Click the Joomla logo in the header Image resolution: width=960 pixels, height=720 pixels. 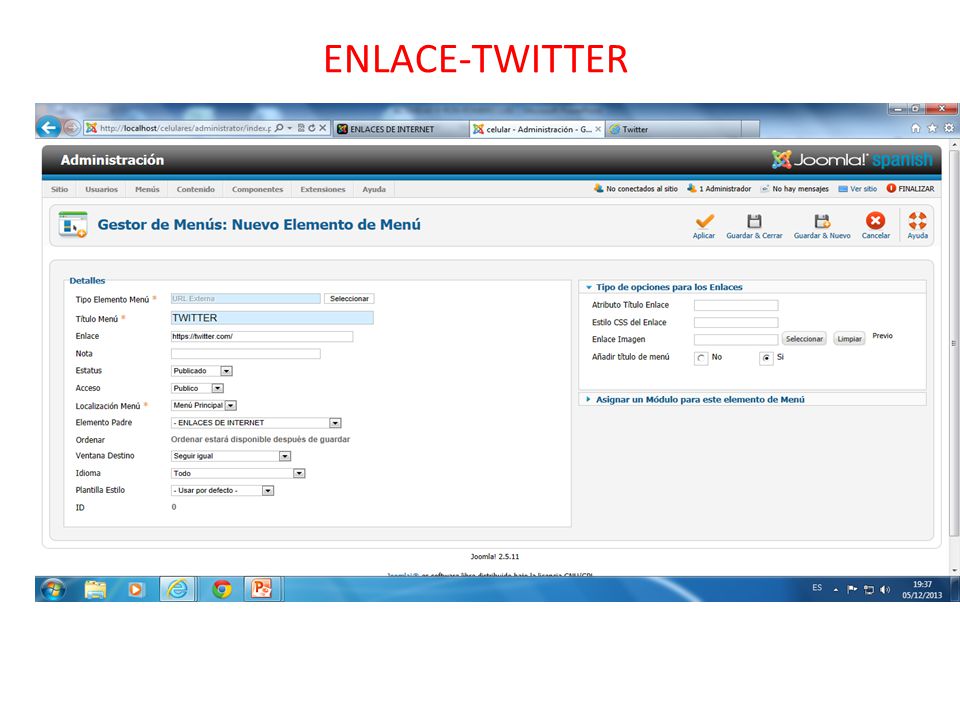(x=852, y=160)
